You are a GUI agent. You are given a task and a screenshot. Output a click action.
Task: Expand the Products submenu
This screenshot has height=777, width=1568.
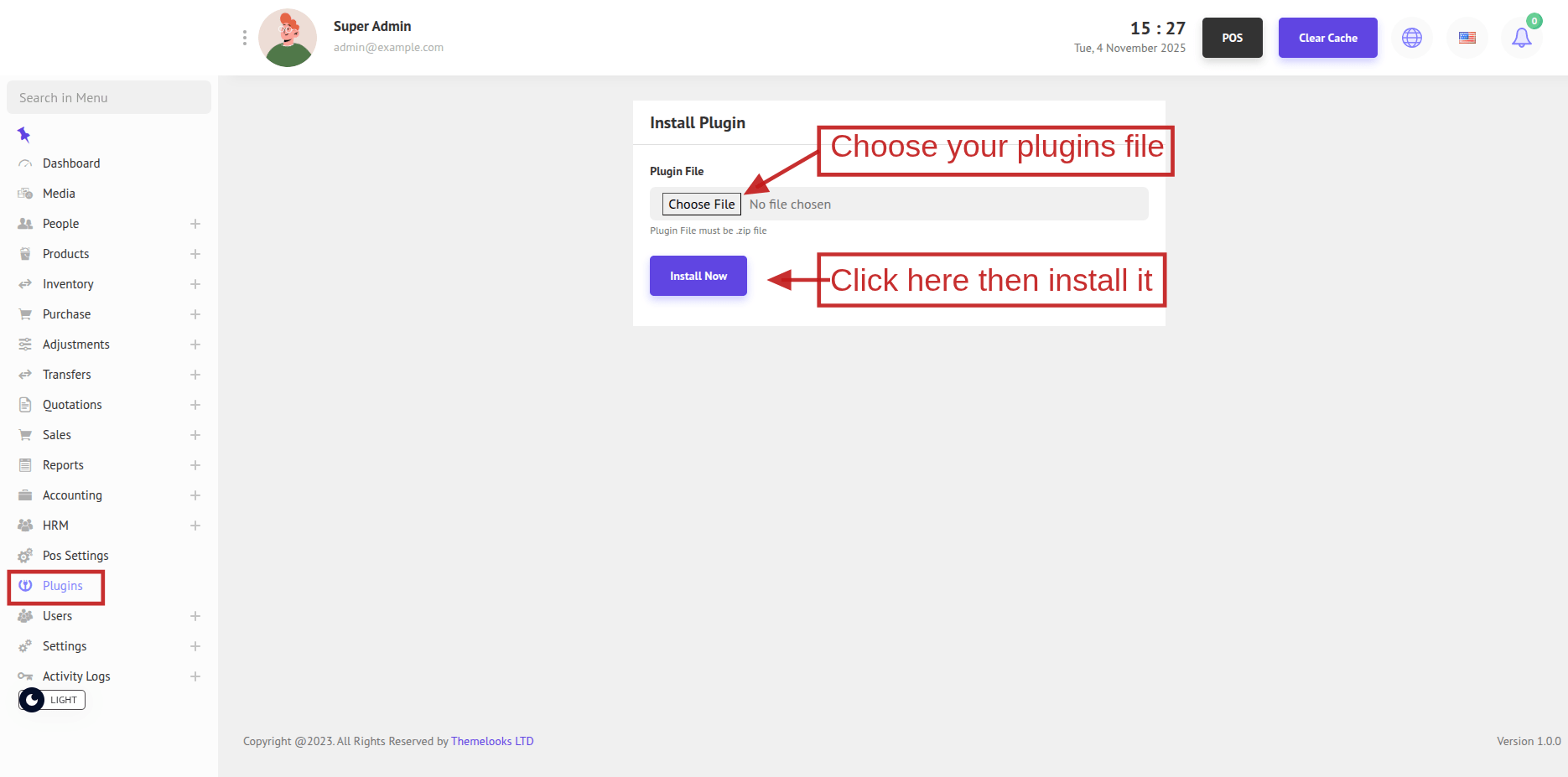click(195, 254)
